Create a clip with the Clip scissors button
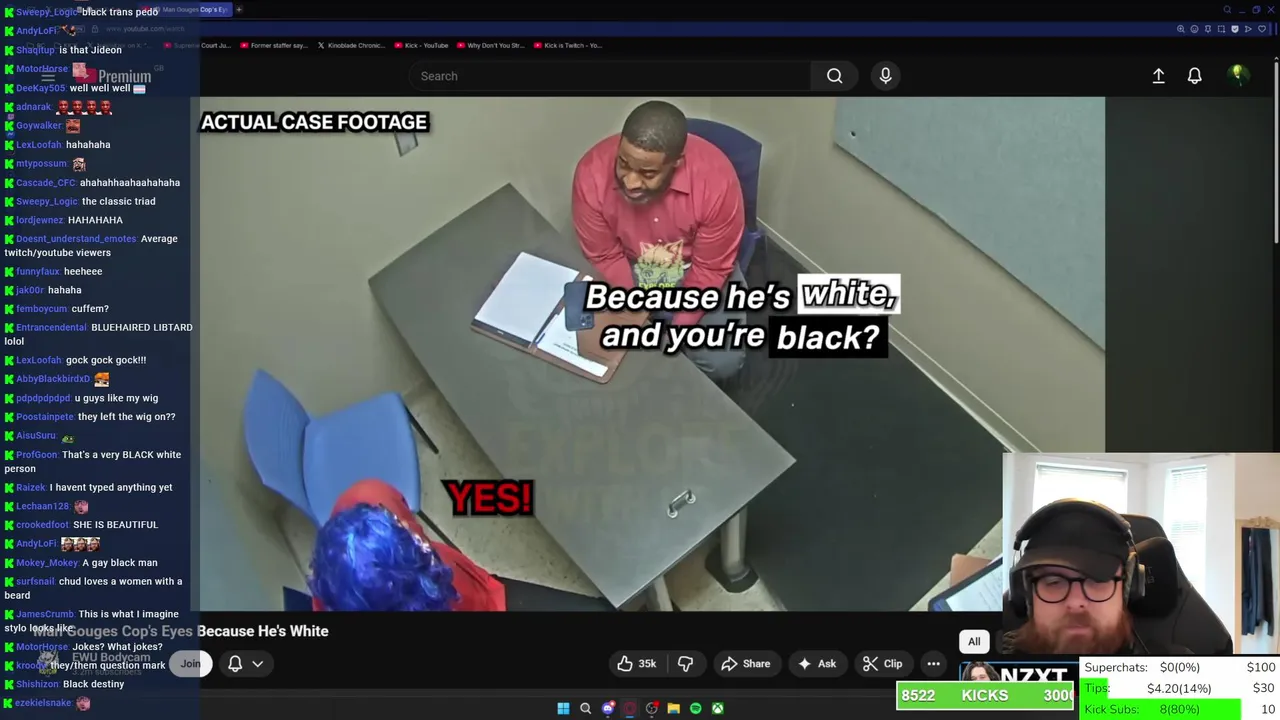Screen dimensions: 1280x720 882,664
